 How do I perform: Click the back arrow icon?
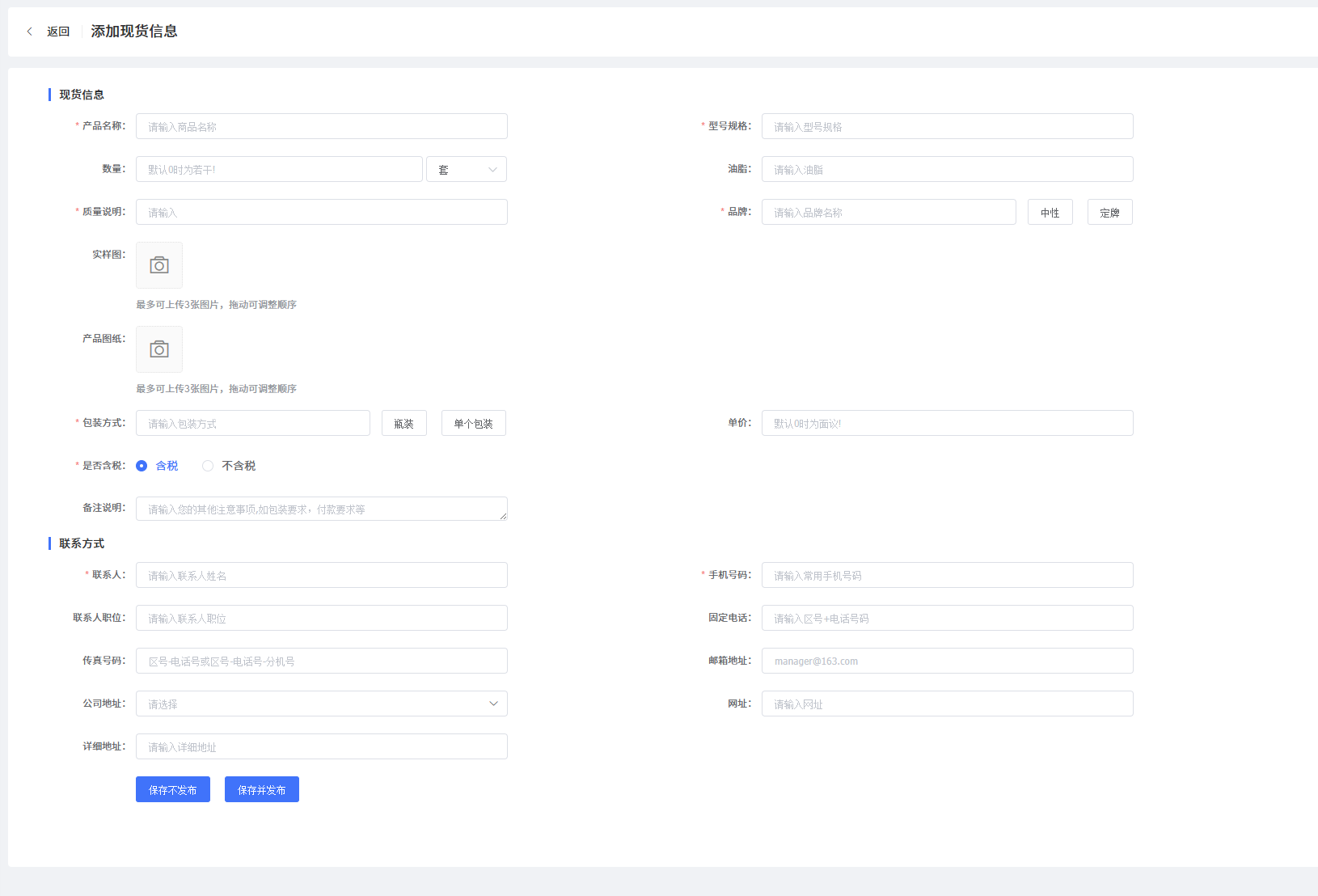pyautogui.click(x=30, y=32)
